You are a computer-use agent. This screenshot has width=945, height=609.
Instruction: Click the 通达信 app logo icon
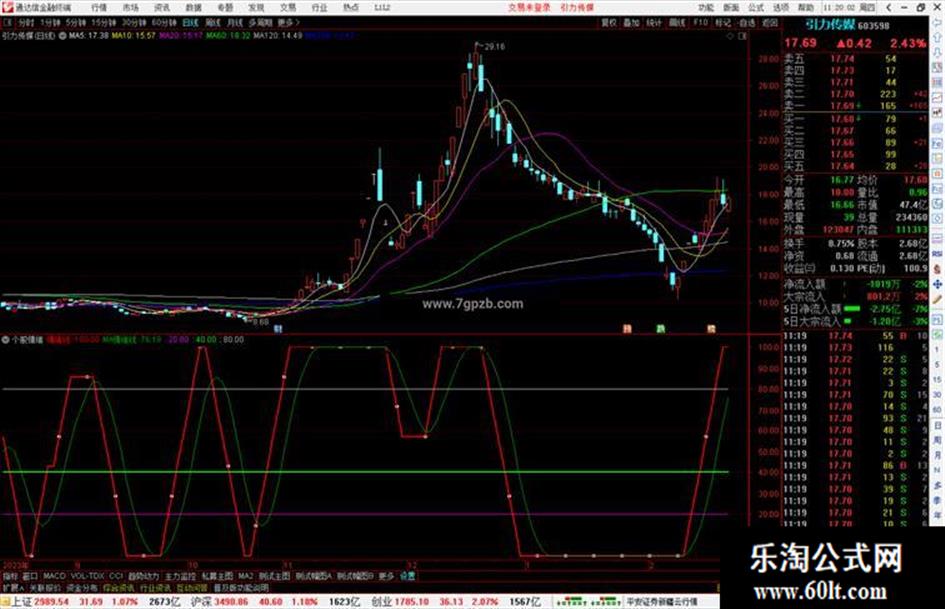[x=7, y=7]
